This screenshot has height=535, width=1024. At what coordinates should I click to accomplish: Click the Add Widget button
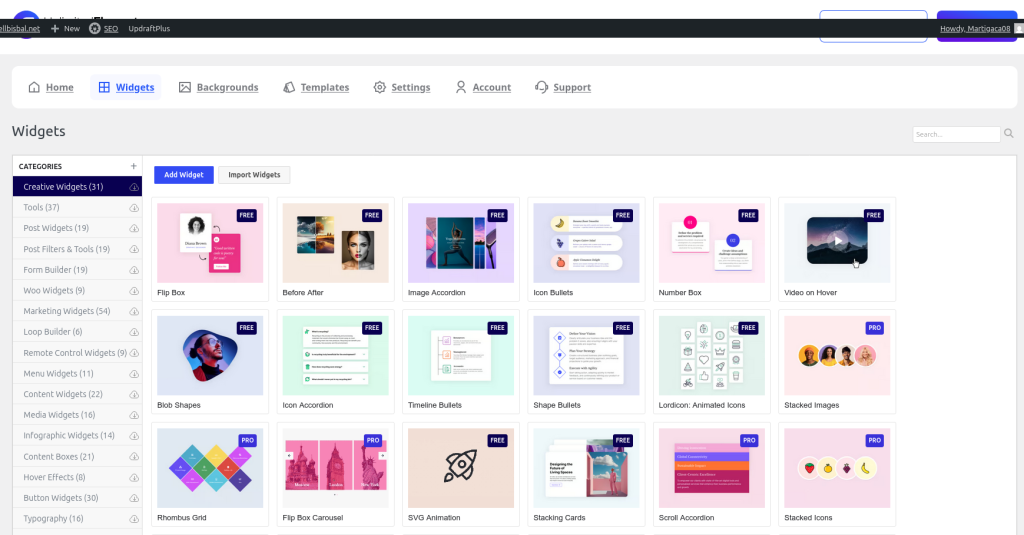click(x=184, y=175)
